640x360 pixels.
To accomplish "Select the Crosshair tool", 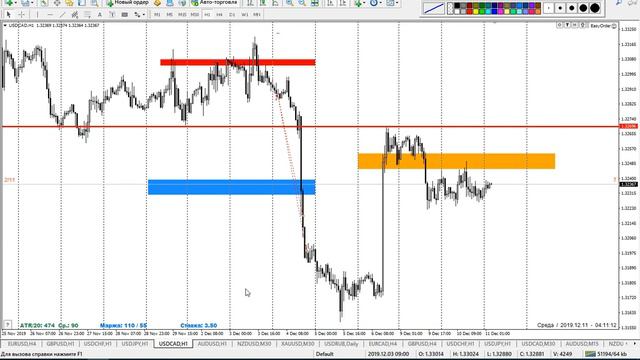I will point(22,15).
